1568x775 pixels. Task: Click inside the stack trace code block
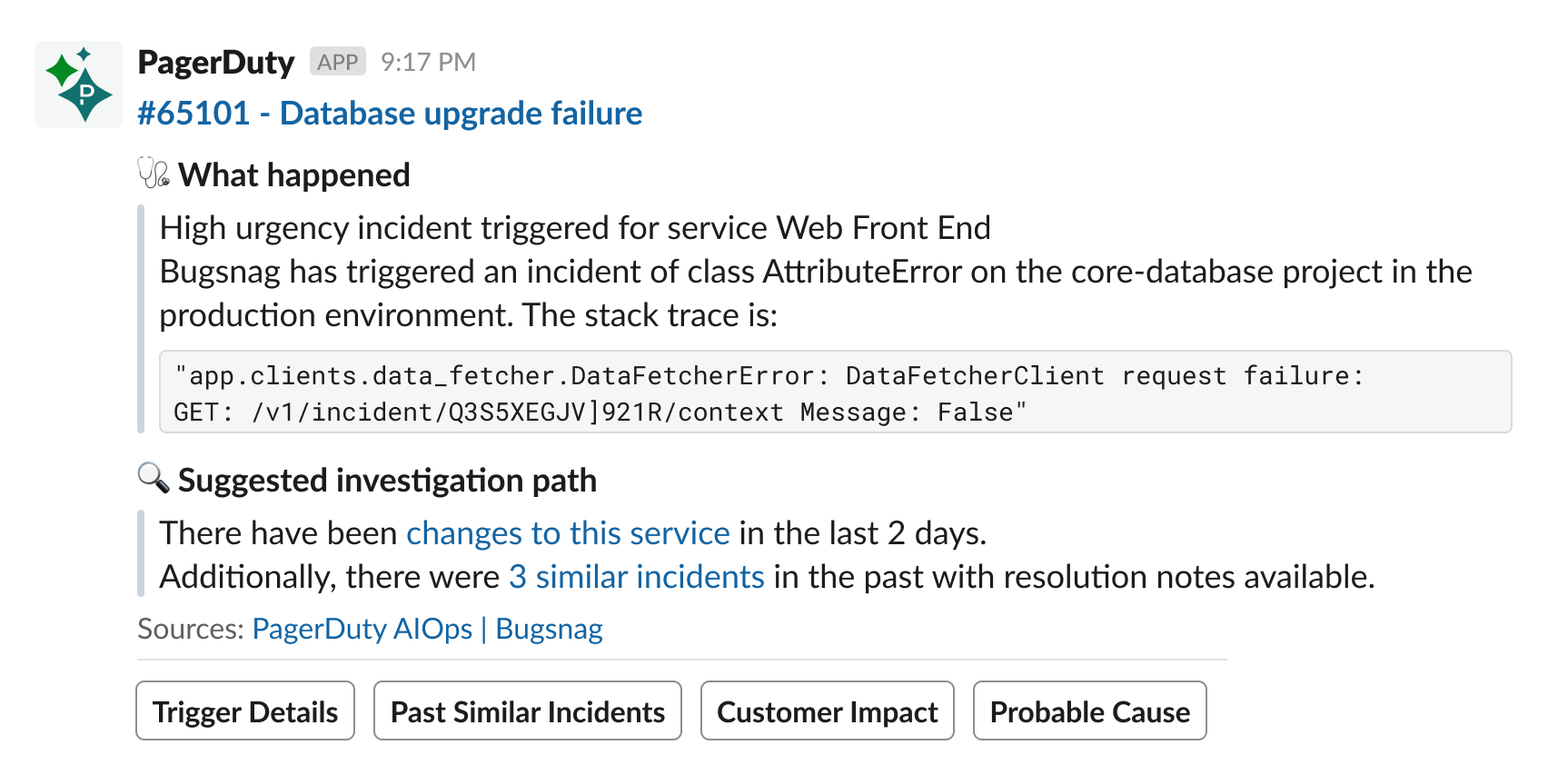click(x=834, y=392)
